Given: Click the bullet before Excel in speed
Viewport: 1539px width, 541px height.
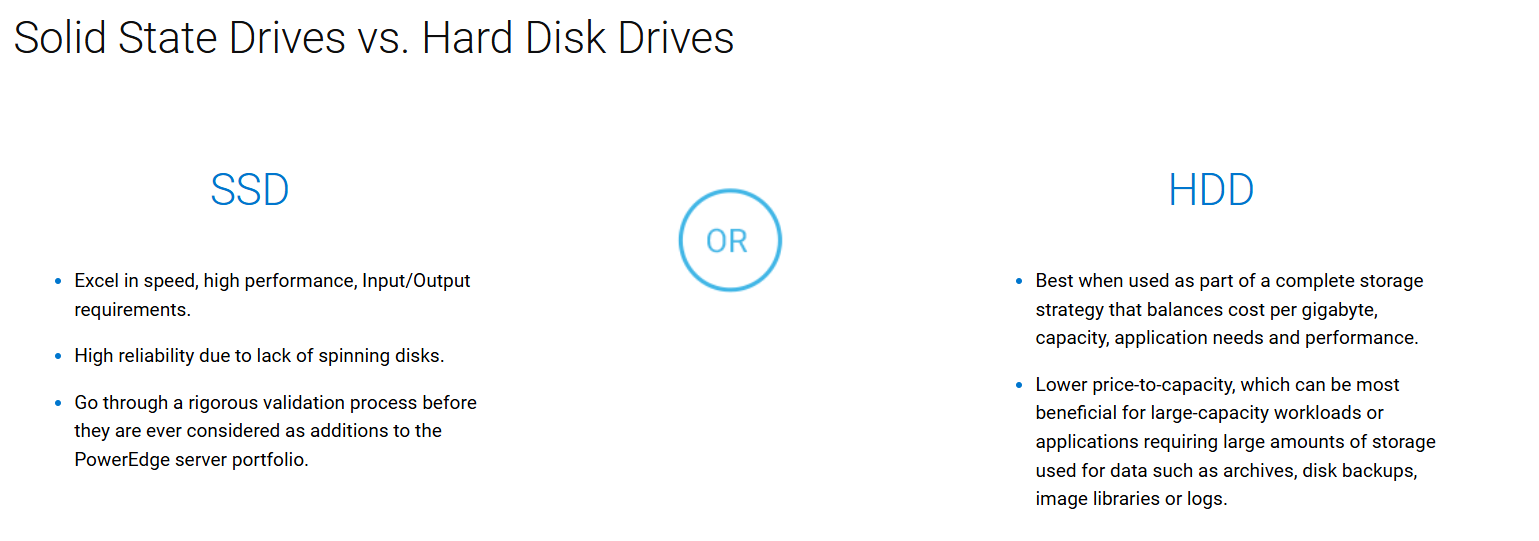Looking at the screenshot, I should point(58,281).
